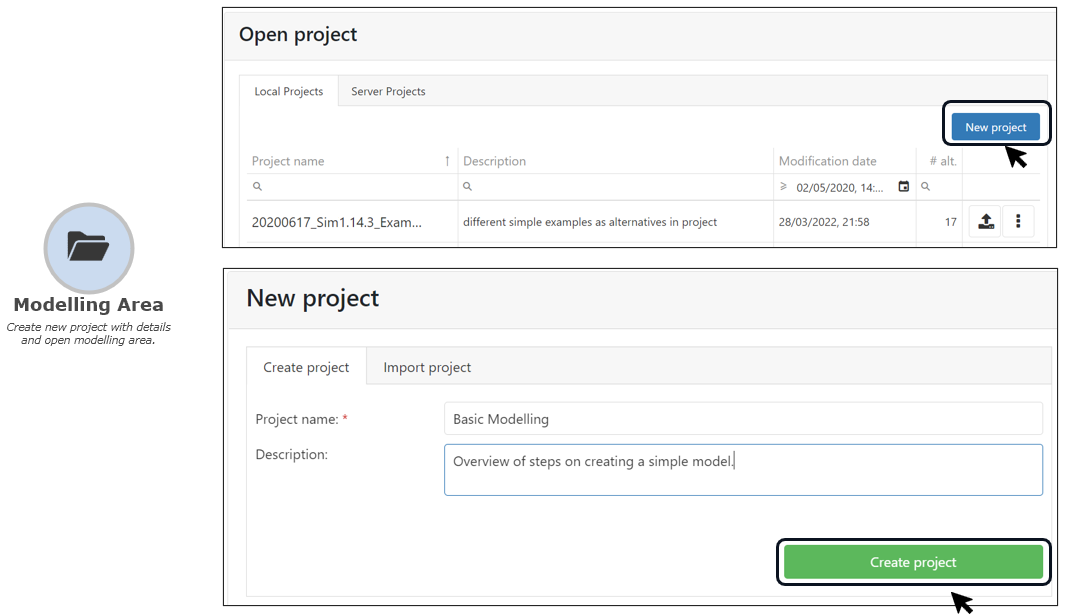Toggle the sort arrow on the Project name column

pyautogui.click(x=447, y=161)
